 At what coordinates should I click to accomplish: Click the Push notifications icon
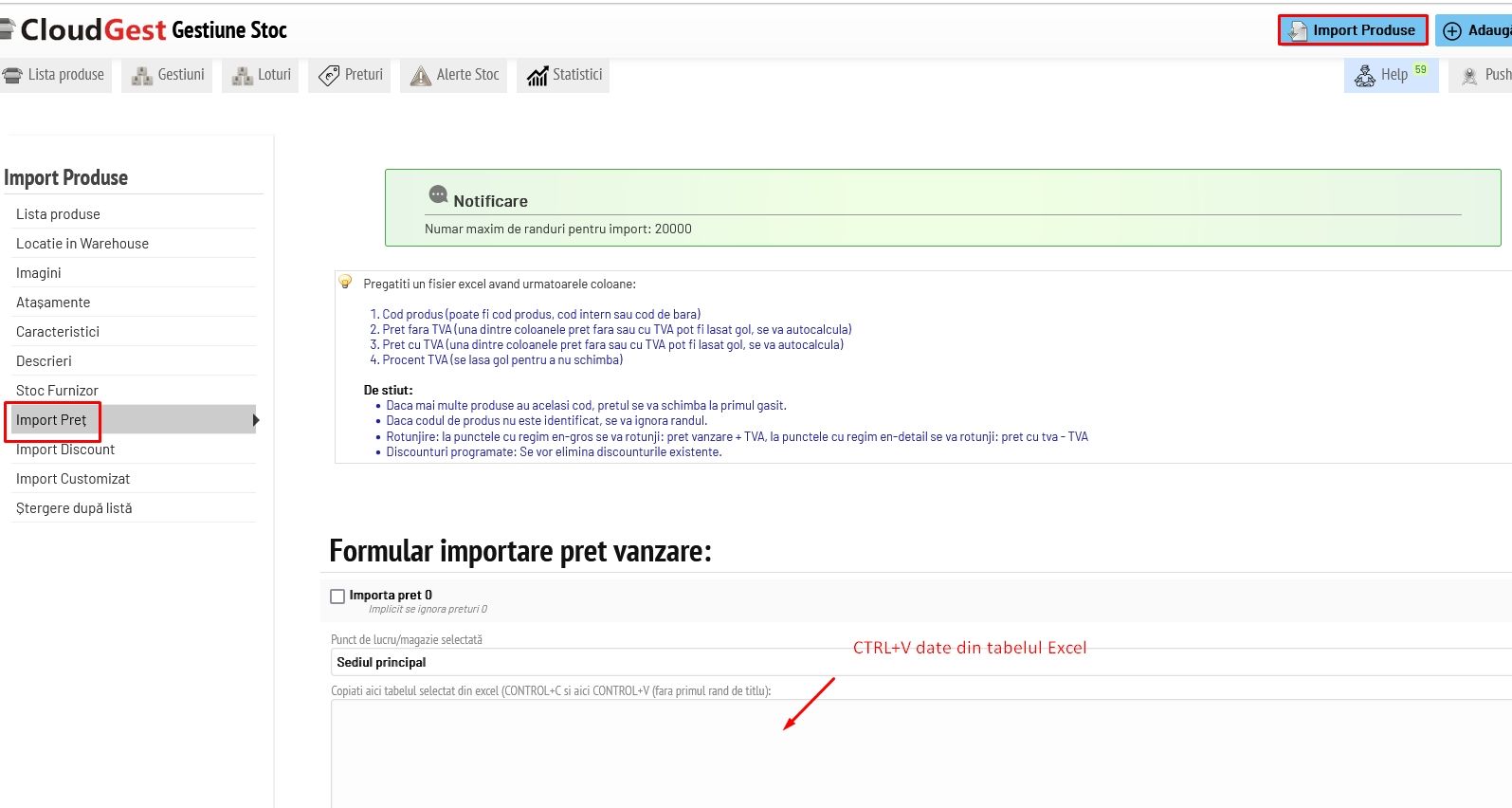click(1469, 76)
